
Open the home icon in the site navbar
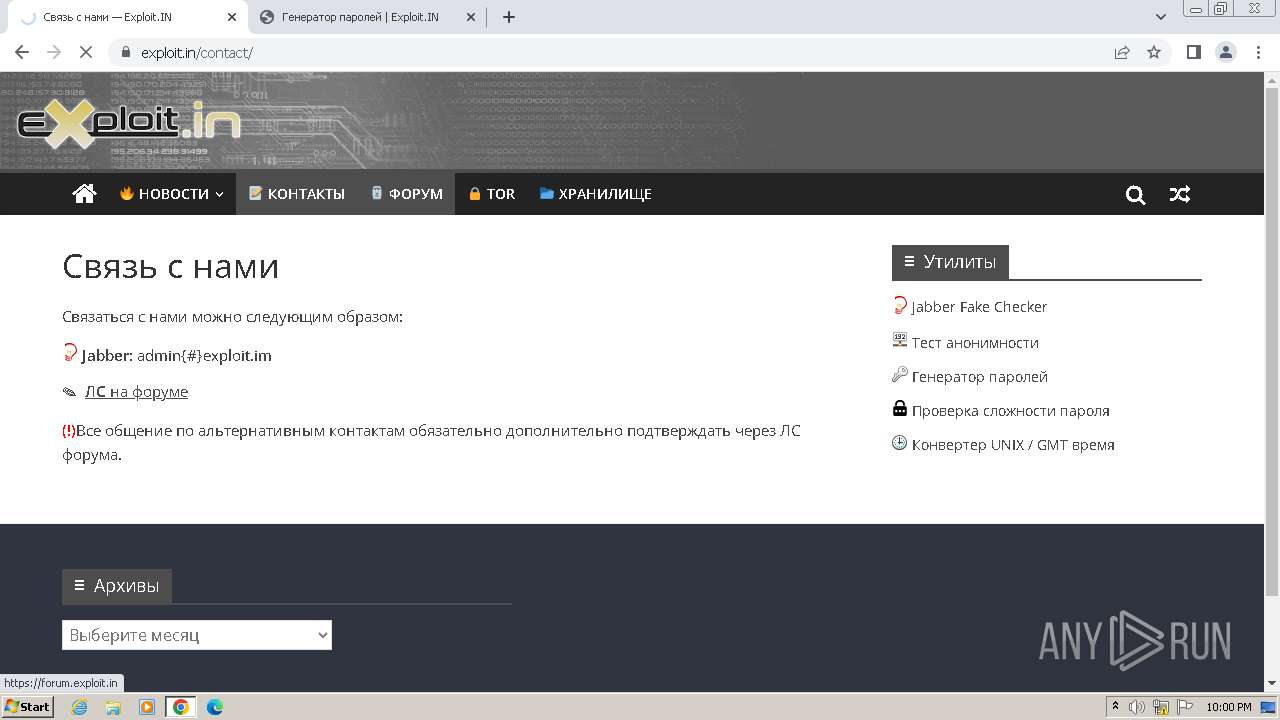tap(84, 194)
